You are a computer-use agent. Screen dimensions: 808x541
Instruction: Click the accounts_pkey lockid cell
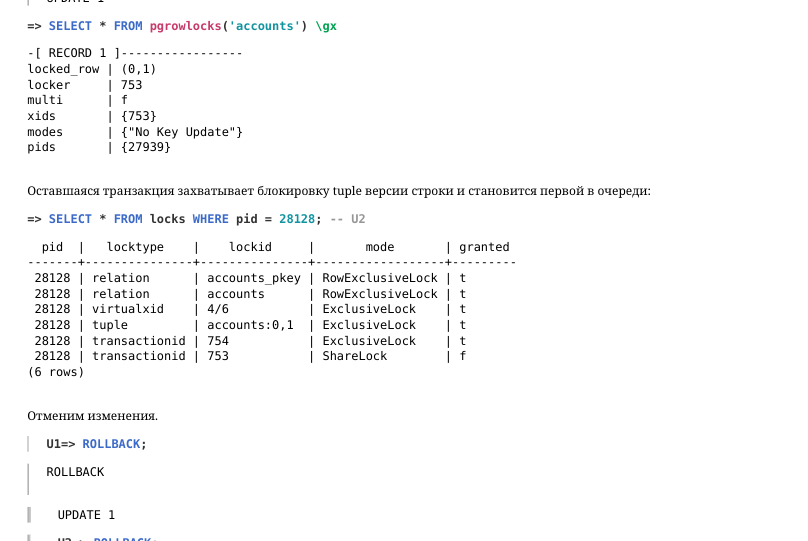[x=254, y=278]
